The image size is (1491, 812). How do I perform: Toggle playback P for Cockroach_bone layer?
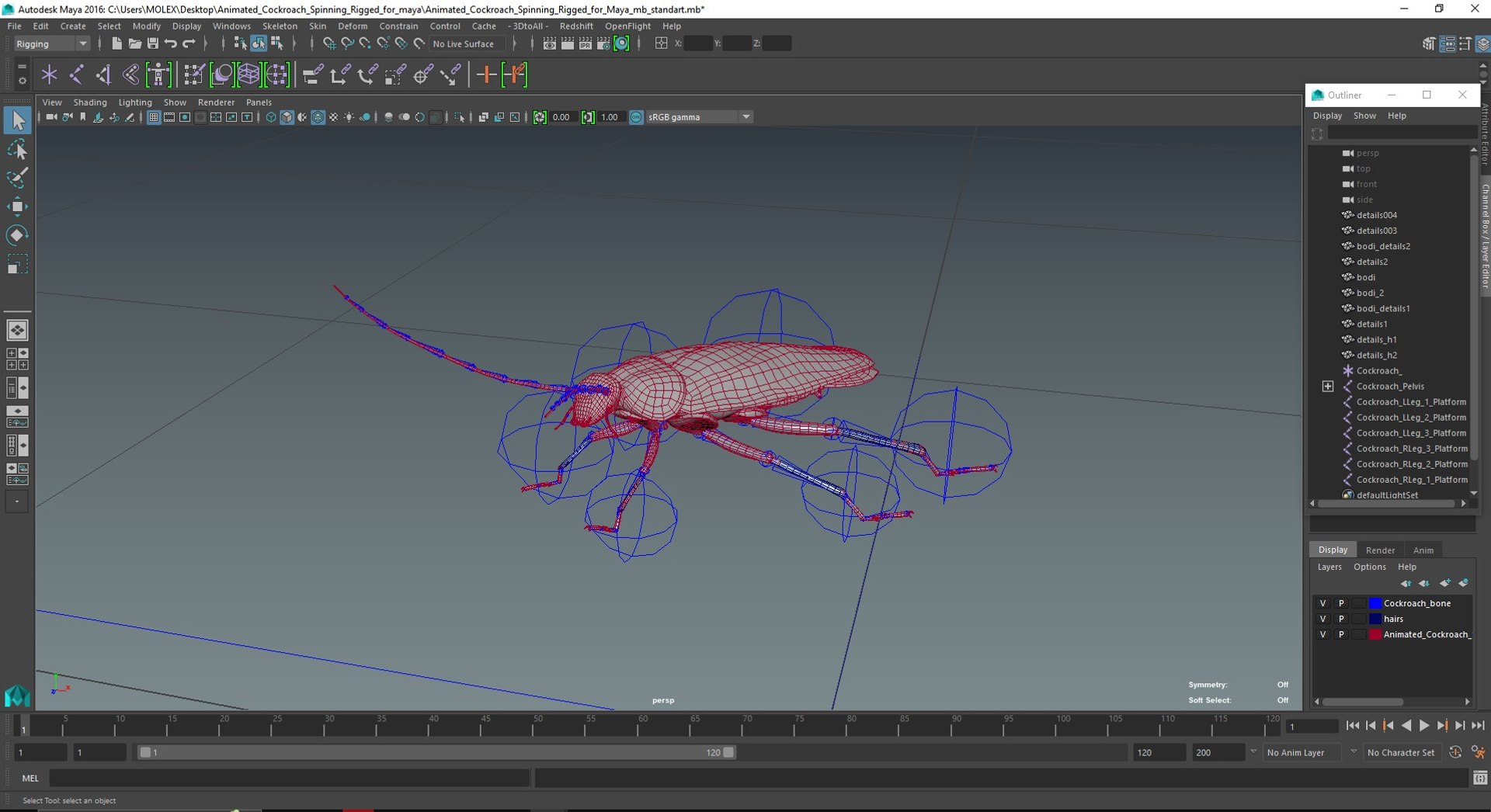tap(1340, 603)
